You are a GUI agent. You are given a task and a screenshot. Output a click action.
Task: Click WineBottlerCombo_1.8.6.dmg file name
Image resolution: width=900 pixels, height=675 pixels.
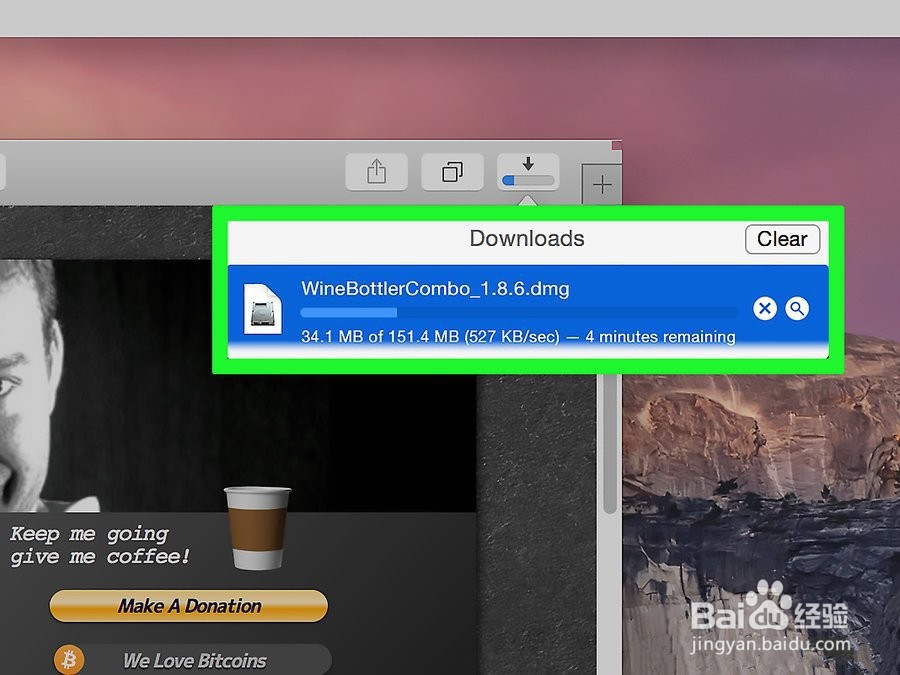click(435, 288)
